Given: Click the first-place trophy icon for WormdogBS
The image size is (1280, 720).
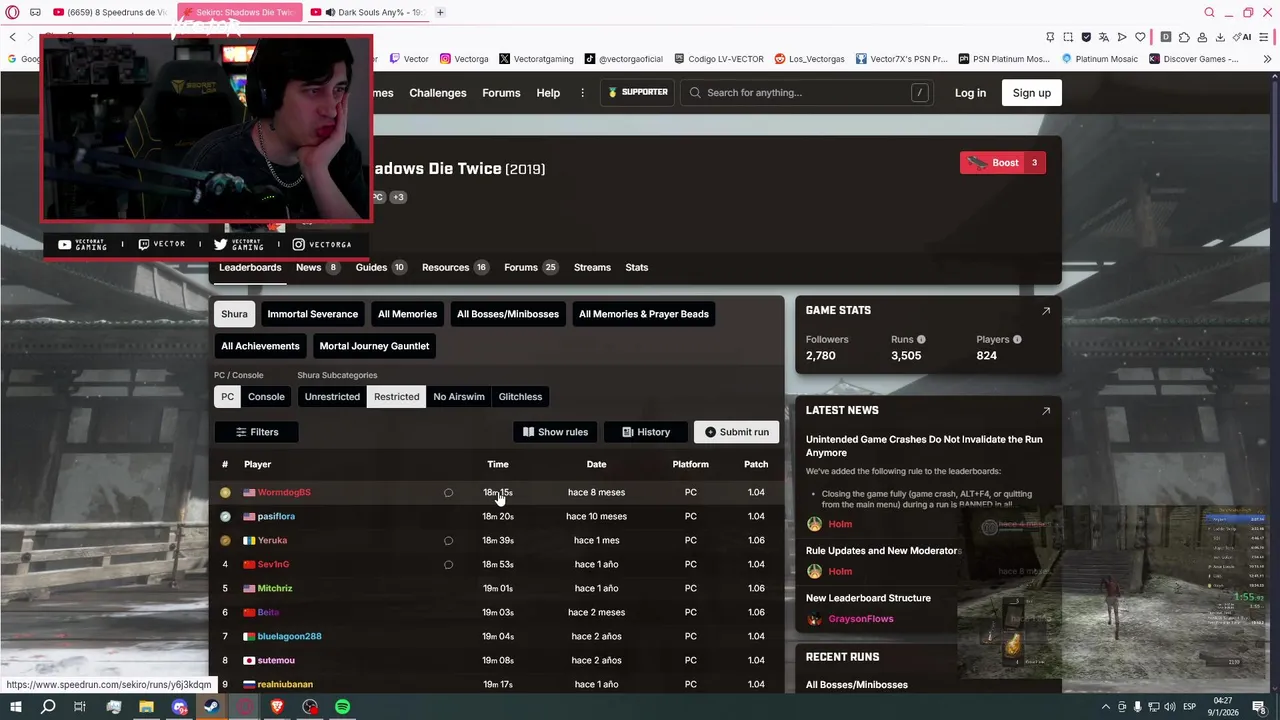Looking at the screenshot, I should coord(225,492).
